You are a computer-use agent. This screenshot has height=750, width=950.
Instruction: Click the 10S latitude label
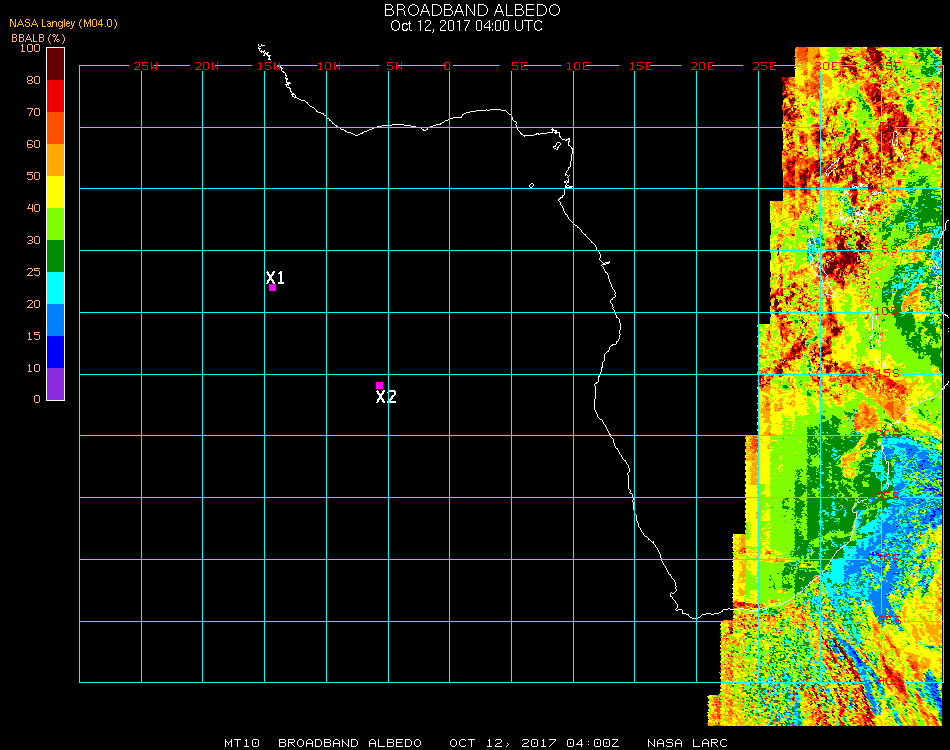(x=886, y=311)
